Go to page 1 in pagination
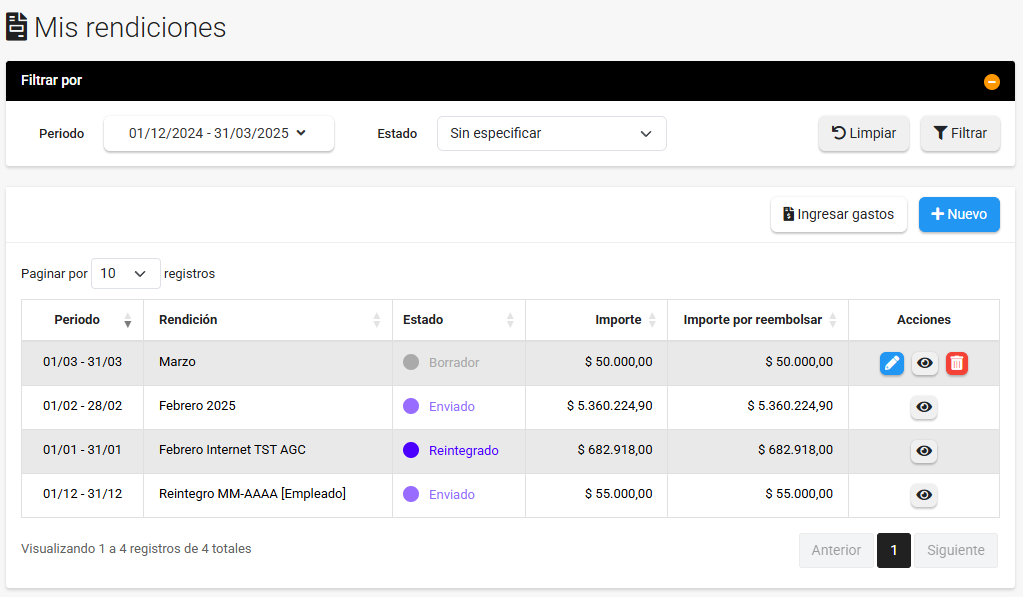The width and height of the screenshot is (1023, 597). pos(893,550)
